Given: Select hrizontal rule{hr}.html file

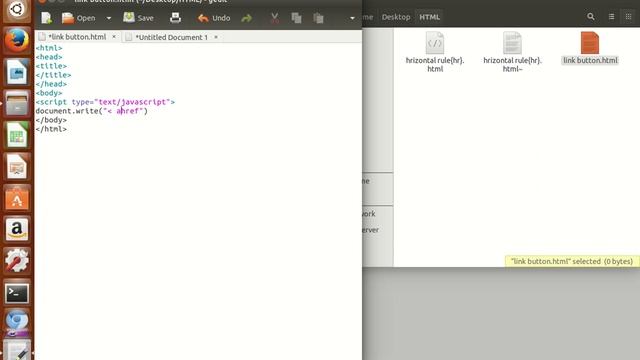Looking at the screenshot, I should point(435,51).
